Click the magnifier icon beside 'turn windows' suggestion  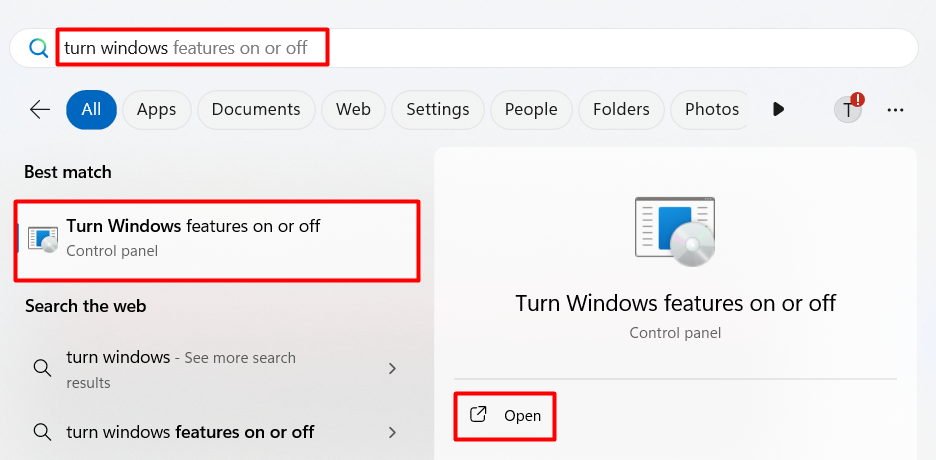click(42, 368)
